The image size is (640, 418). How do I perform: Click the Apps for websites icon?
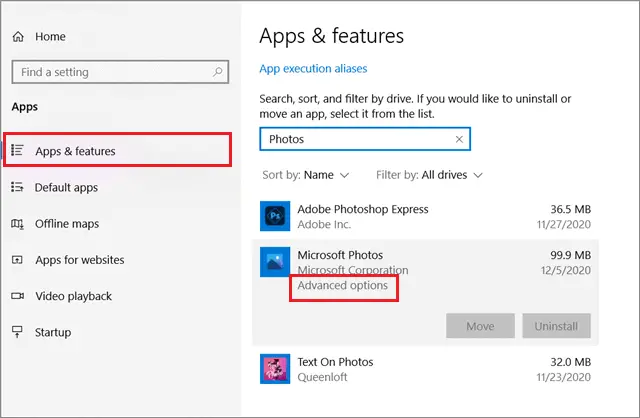click(17, 260)
